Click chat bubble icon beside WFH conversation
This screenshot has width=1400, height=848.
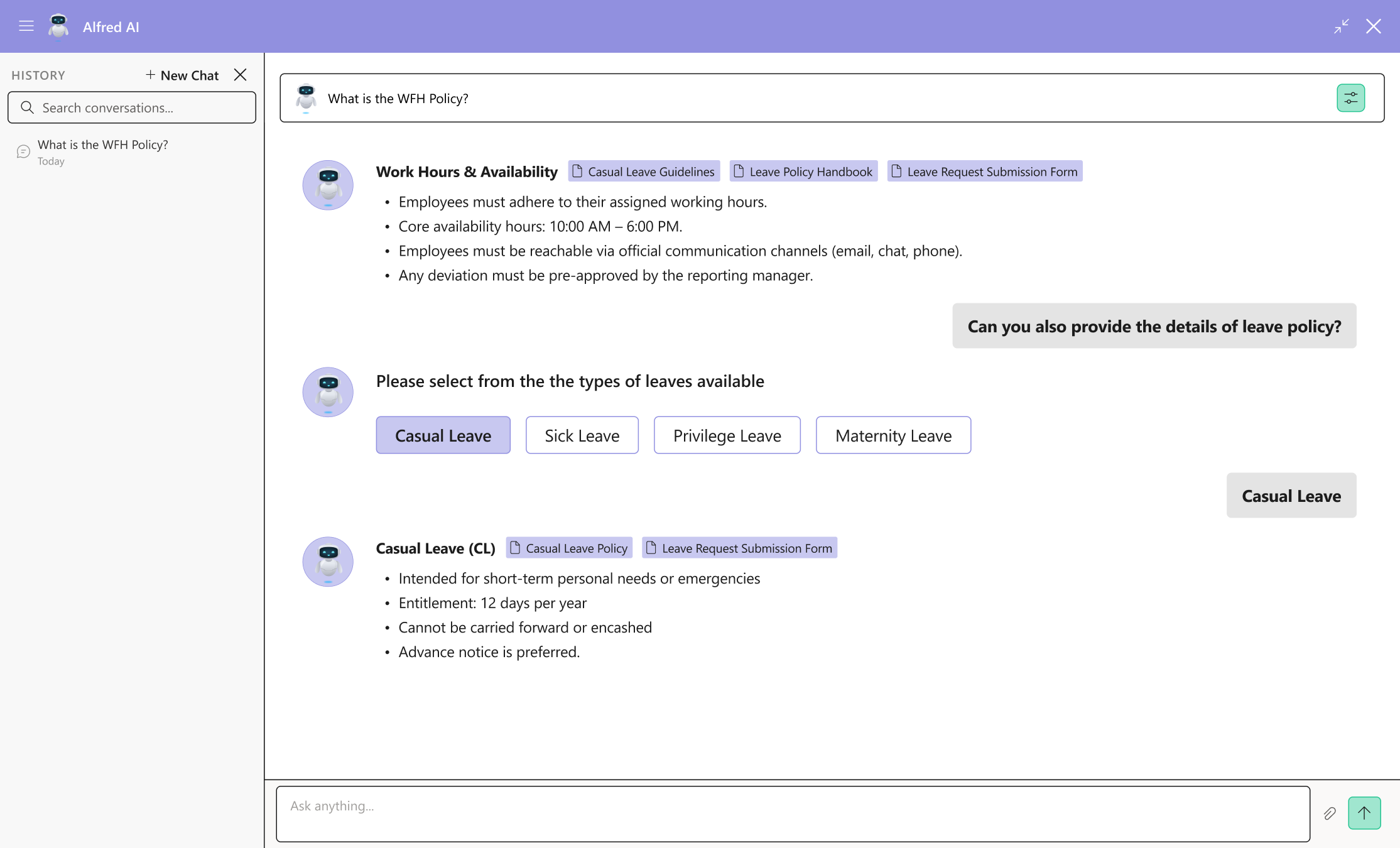pos(23,151)
